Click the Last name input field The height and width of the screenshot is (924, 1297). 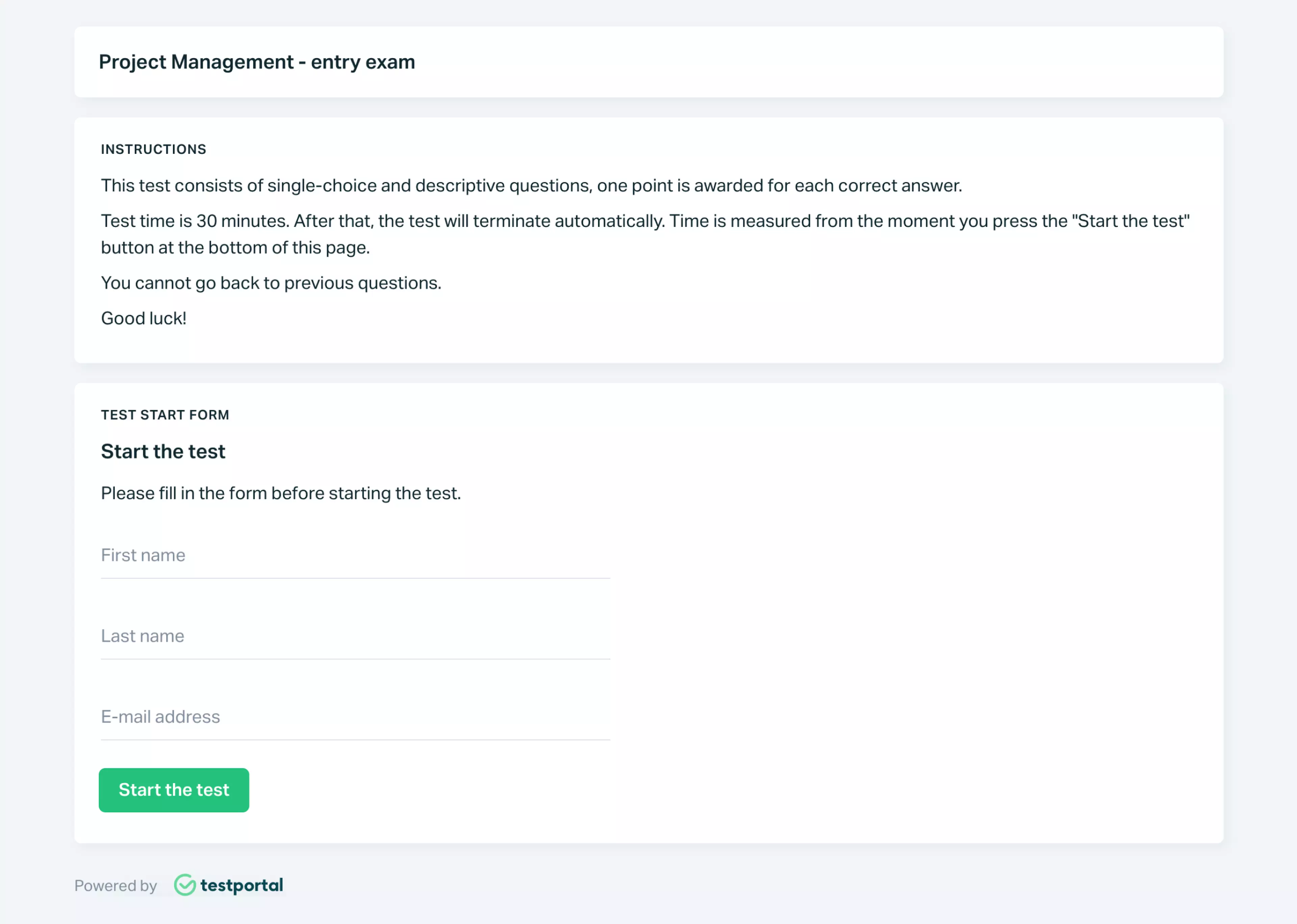[355, 637]
